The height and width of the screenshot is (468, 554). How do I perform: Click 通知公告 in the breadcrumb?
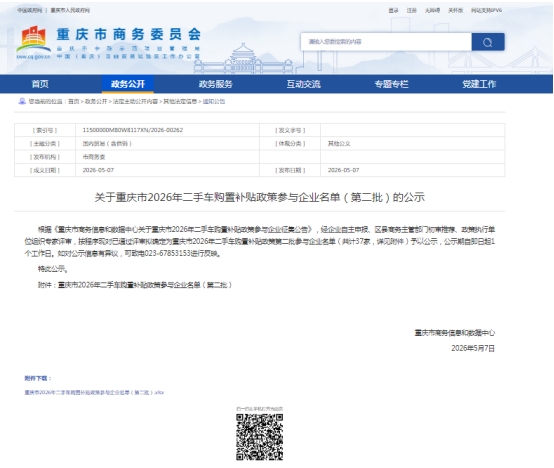[214, 101]
